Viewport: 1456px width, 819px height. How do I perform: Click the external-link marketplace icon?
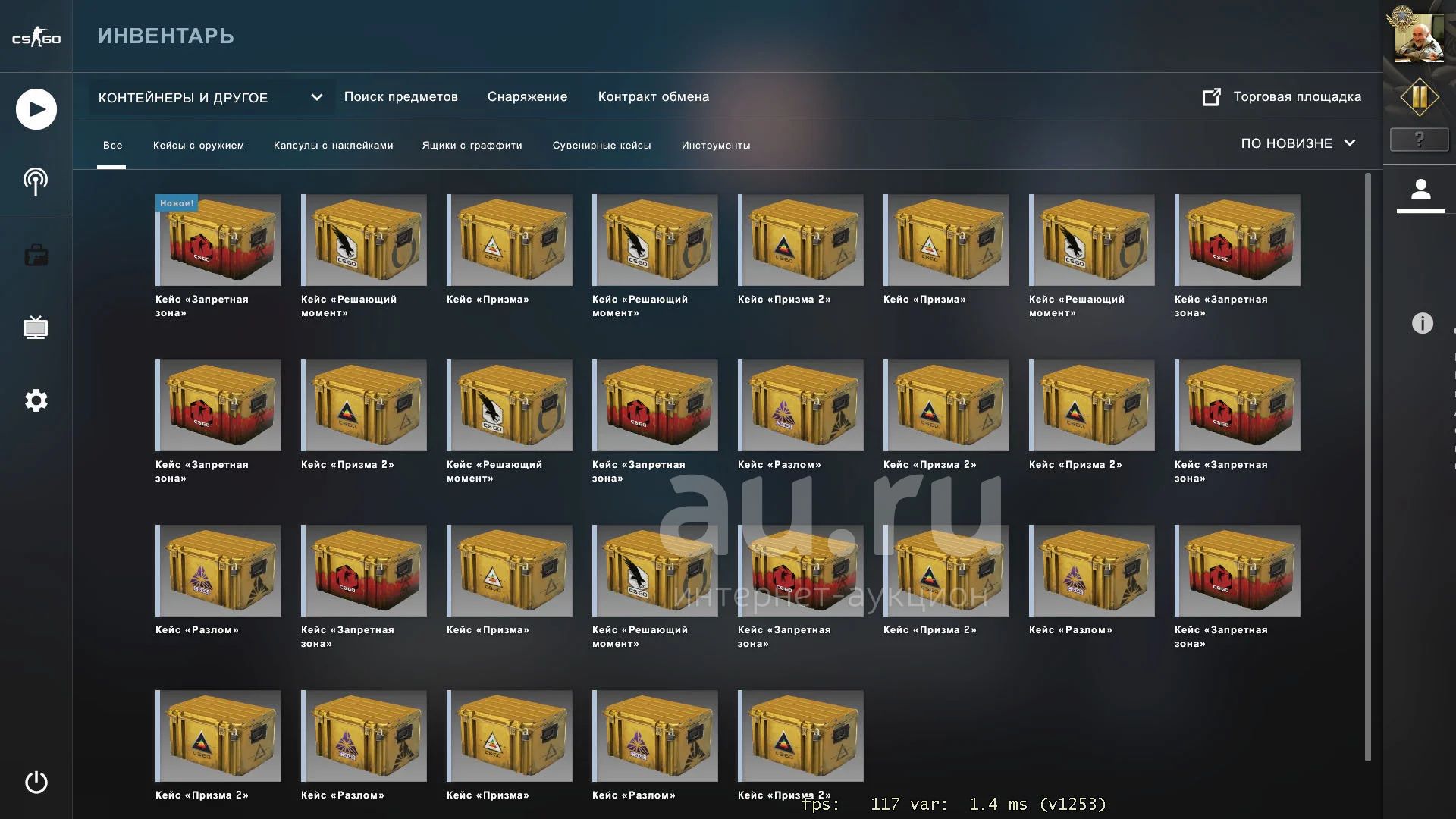(x=1211, y=97)
